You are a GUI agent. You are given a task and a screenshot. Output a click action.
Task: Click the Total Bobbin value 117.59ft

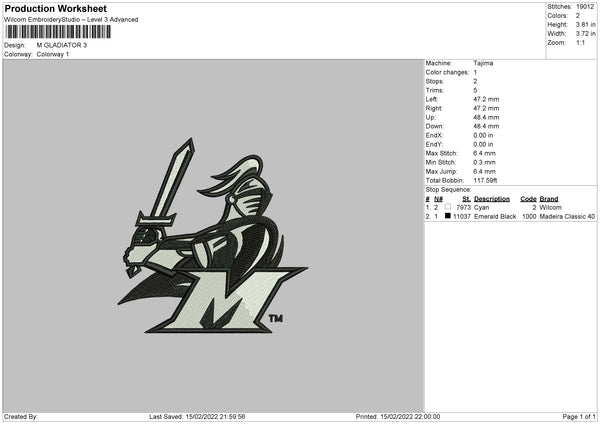click(485, 180)
